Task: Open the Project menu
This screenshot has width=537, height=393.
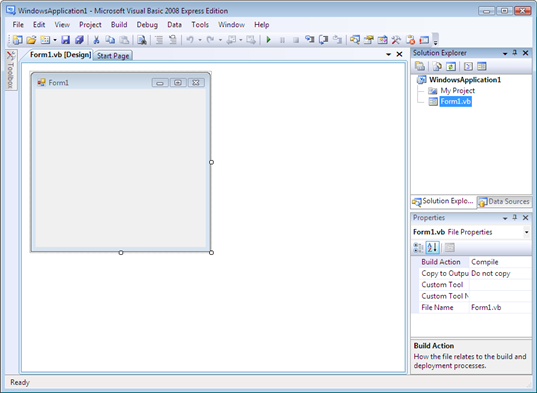Action: (x=90, y=25)
